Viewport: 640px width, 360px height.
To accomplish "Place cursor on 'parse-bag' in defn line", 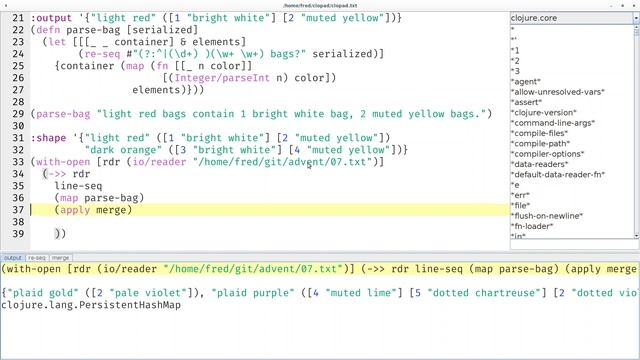I will pyautogui.click(x=93, y=30).
